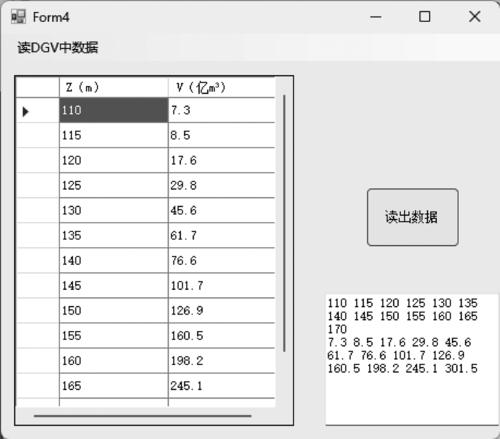
Task: Click the 读出数据 button
Action: click(413, 217)
